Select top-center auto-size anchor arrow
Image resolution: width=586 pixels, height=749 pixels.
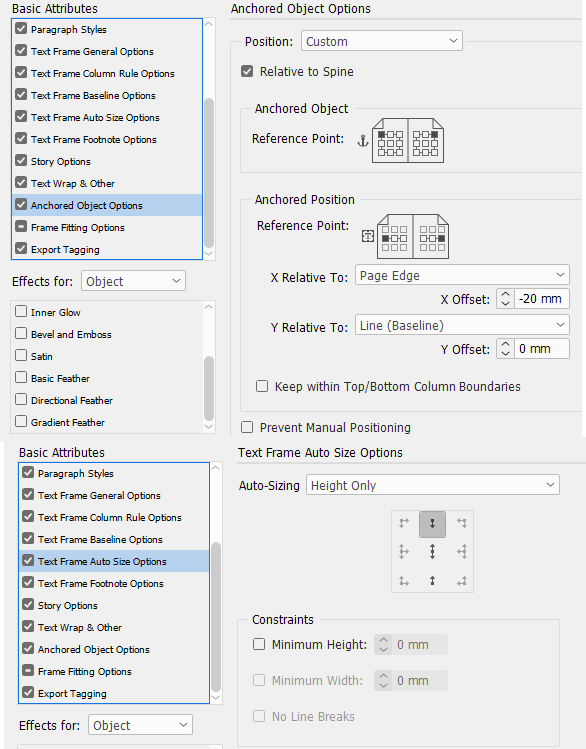pos(432,524)
